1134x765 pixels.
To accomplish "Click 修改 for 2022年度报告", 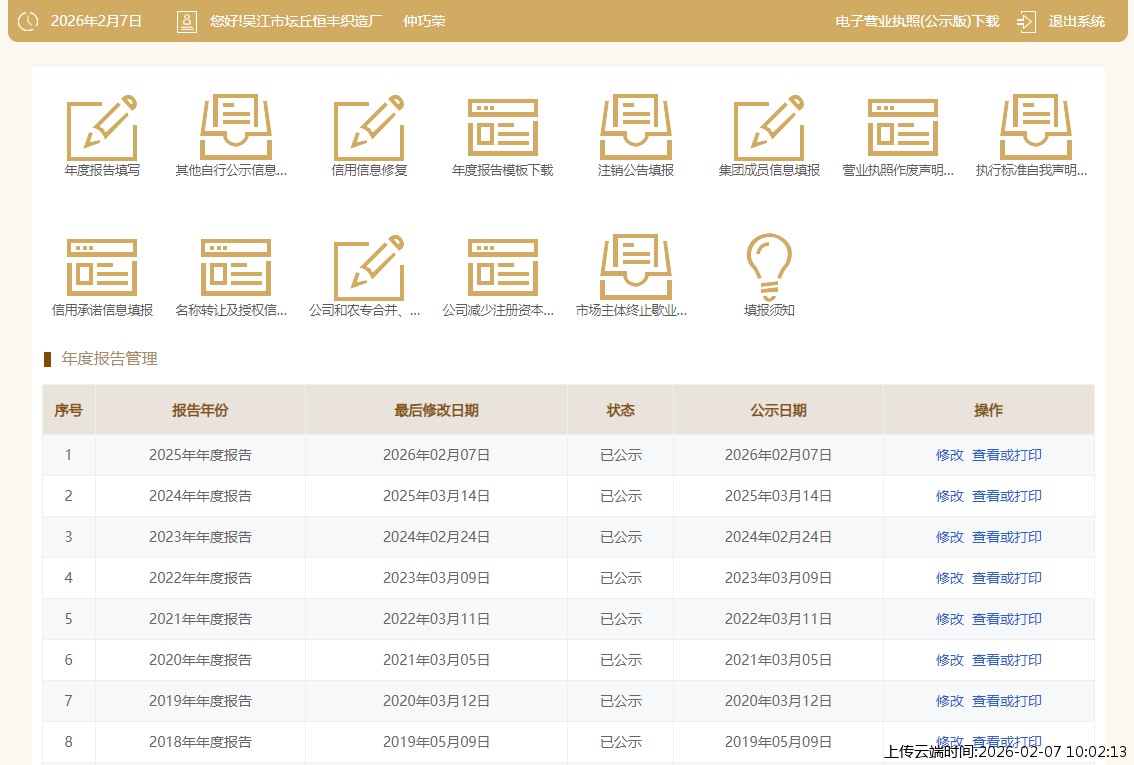I will 949,578.
